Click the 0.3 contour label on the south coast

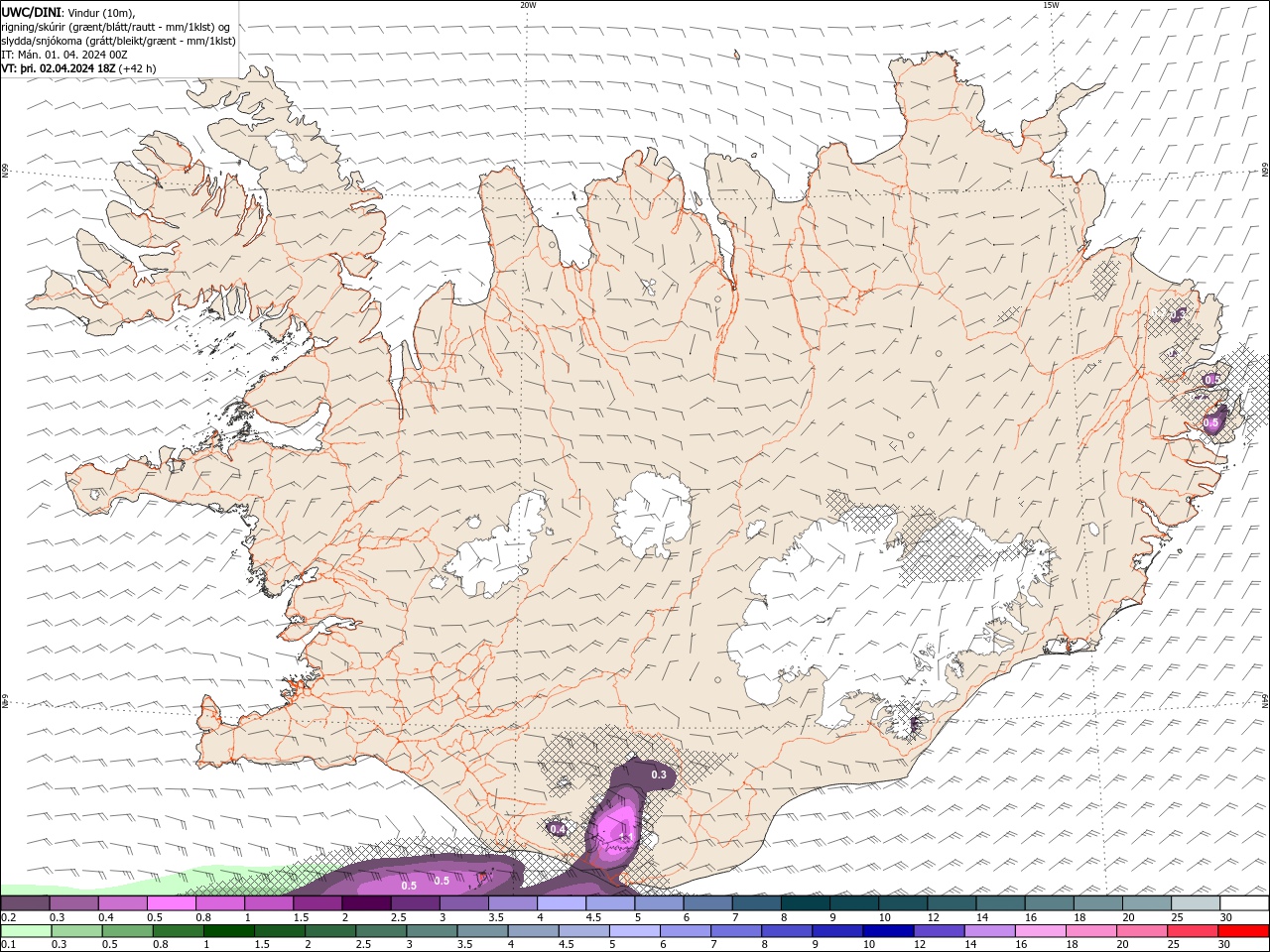(x=659, y=773)
